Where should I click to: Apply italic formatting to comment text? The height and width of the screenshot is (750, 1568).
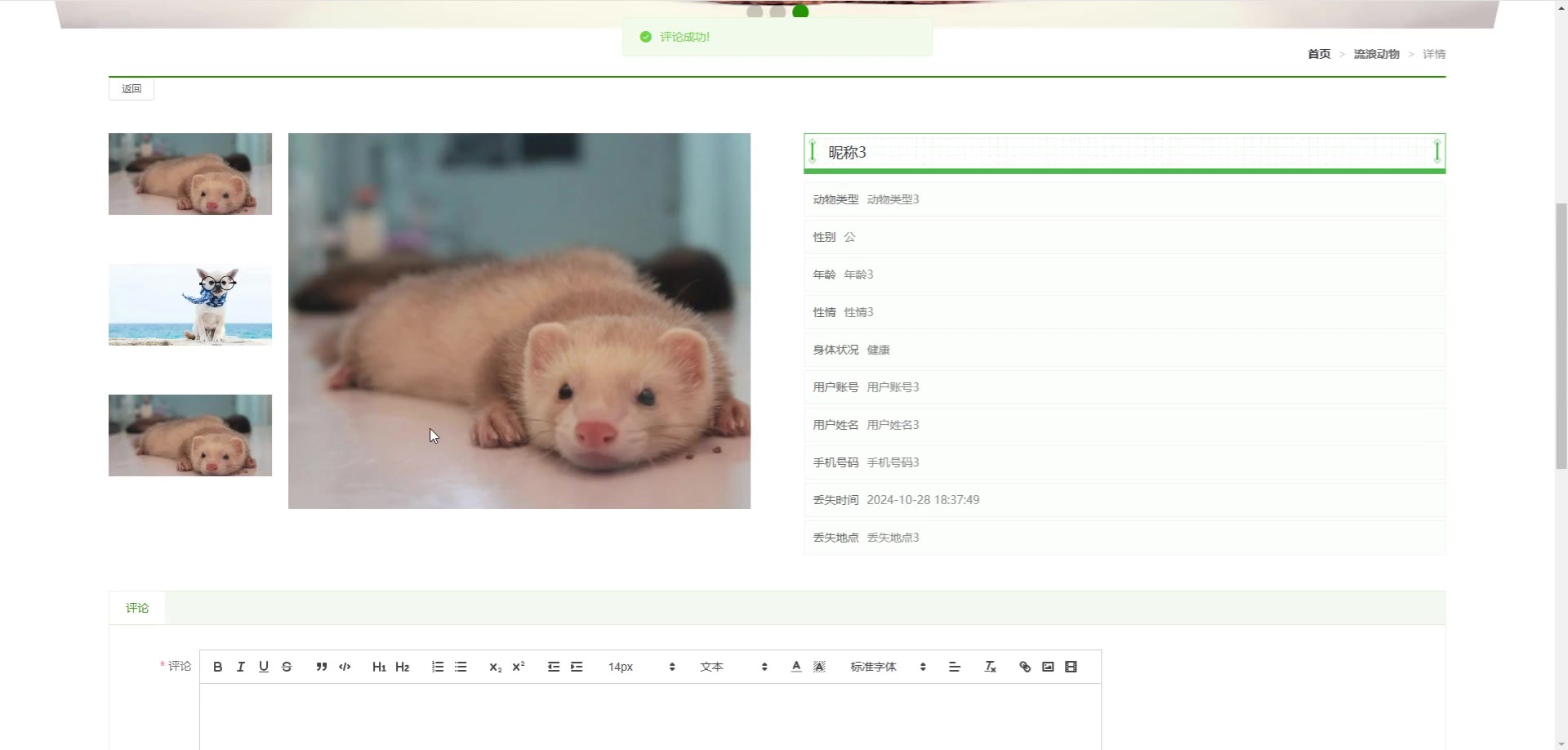click(x=240, y=667)
